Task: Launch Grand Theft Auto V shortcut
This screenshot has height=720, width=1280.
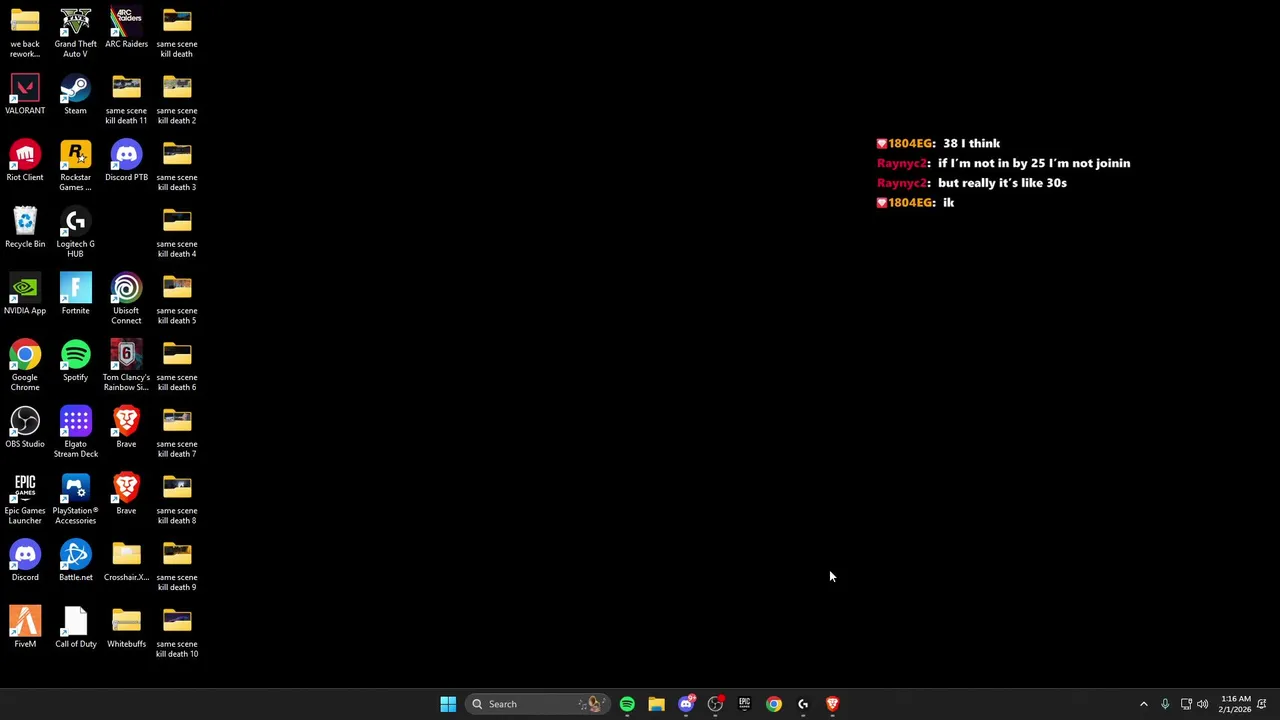Action: (75, 32)
